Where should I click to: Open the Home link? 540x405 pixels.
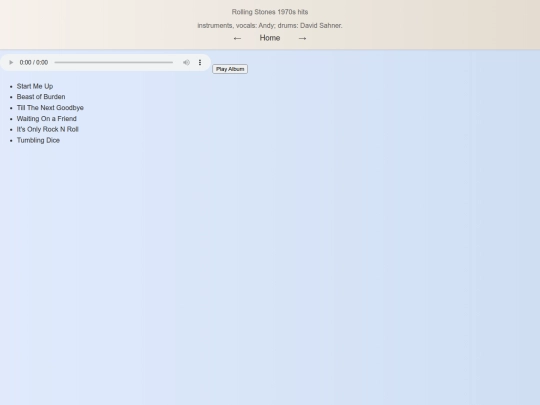click(270, 38)
